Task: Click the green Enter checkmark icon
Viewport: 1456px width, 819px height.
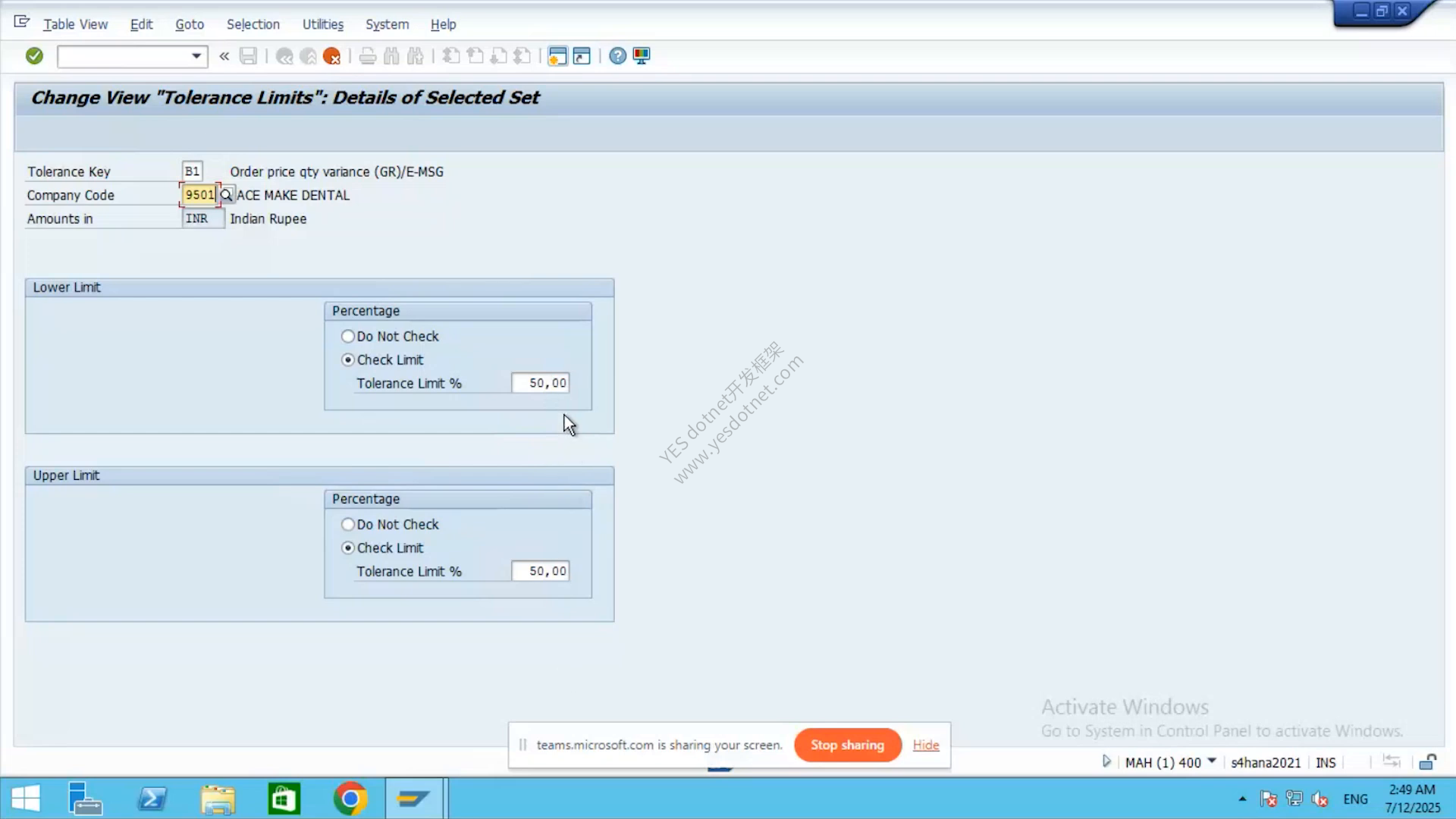Action: pos(34,56)
